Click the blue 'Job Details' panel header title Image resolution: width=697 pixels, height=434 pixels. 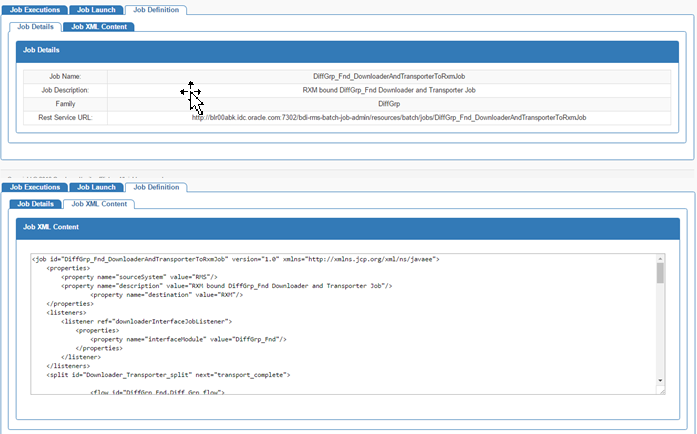[x=41, y=50]
